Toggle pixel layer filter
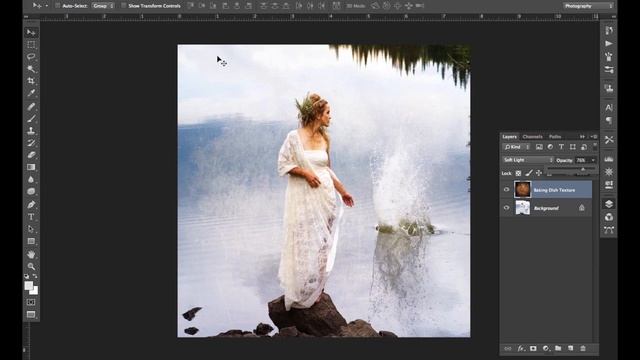Screen dimensions: 640x360 point(539,147)
